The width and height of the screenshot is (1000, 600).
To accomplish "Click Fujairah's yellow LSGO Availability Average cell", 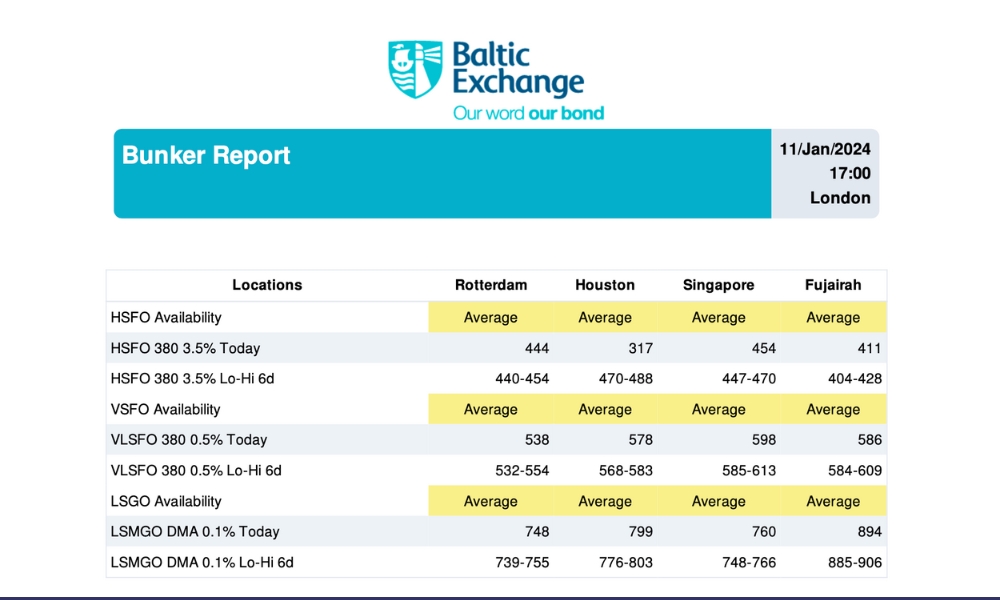I will [x=833, y=501].
